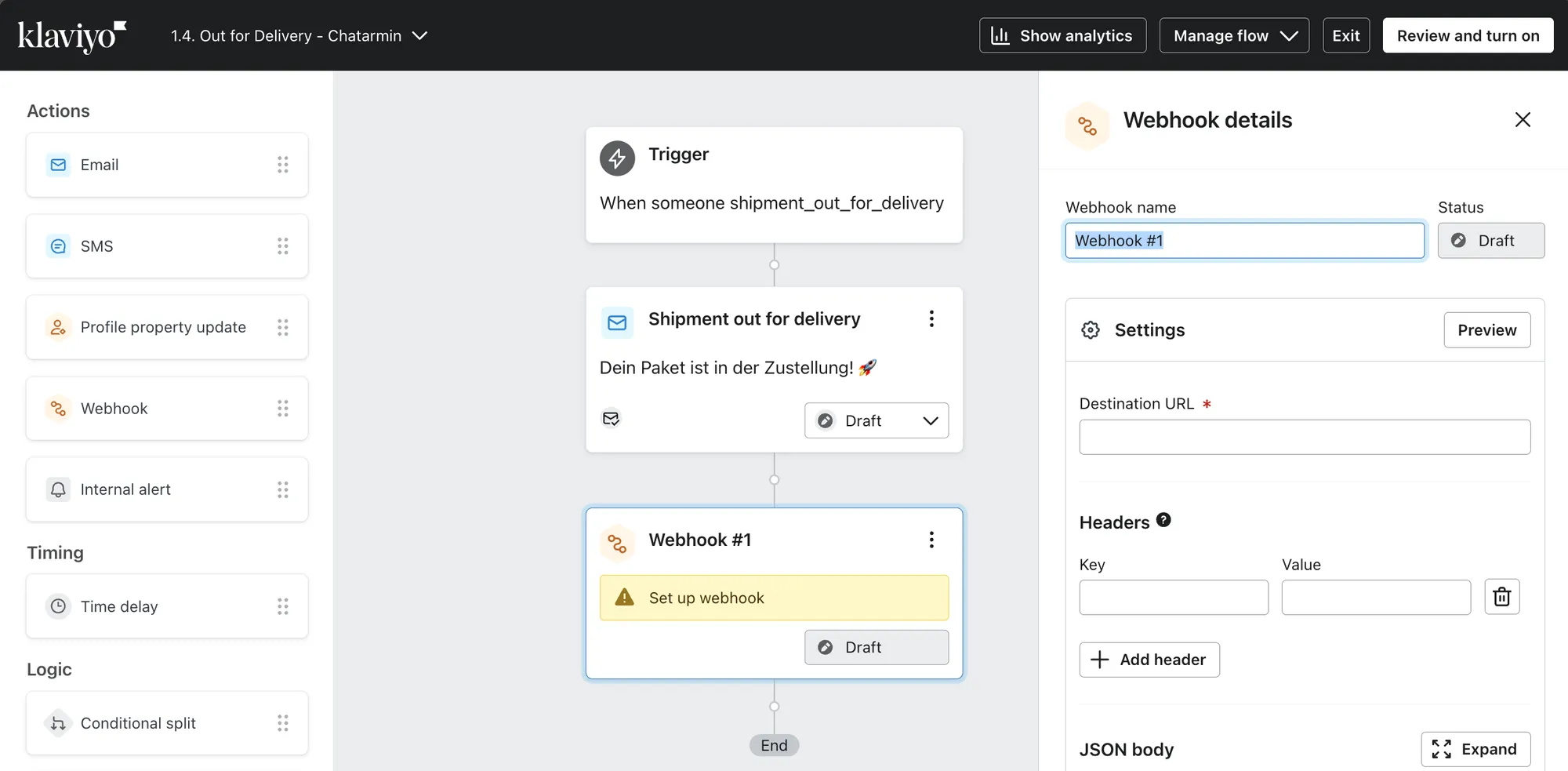1568x771 pixels.
Task: Click the Trigger lightning bolt icon
Action: tap(617, 158)
